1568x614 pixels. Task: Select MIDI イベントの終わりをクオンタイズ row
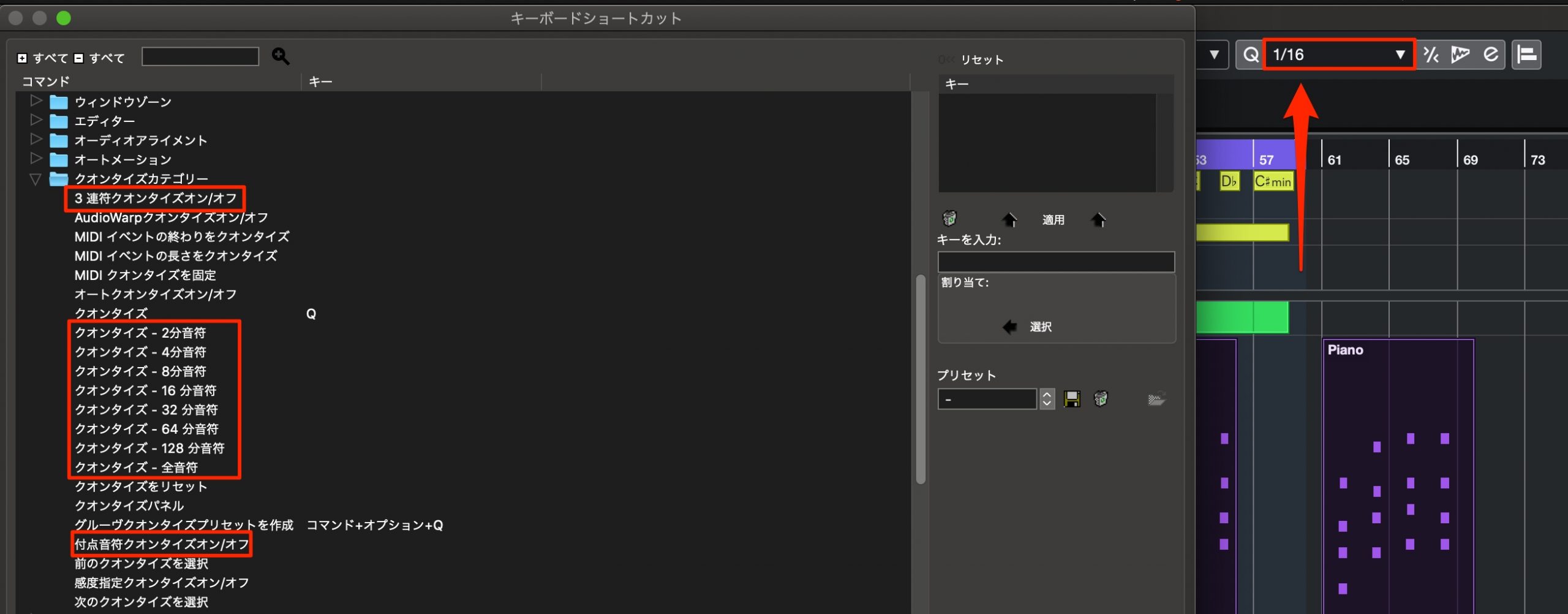point(181,237)
